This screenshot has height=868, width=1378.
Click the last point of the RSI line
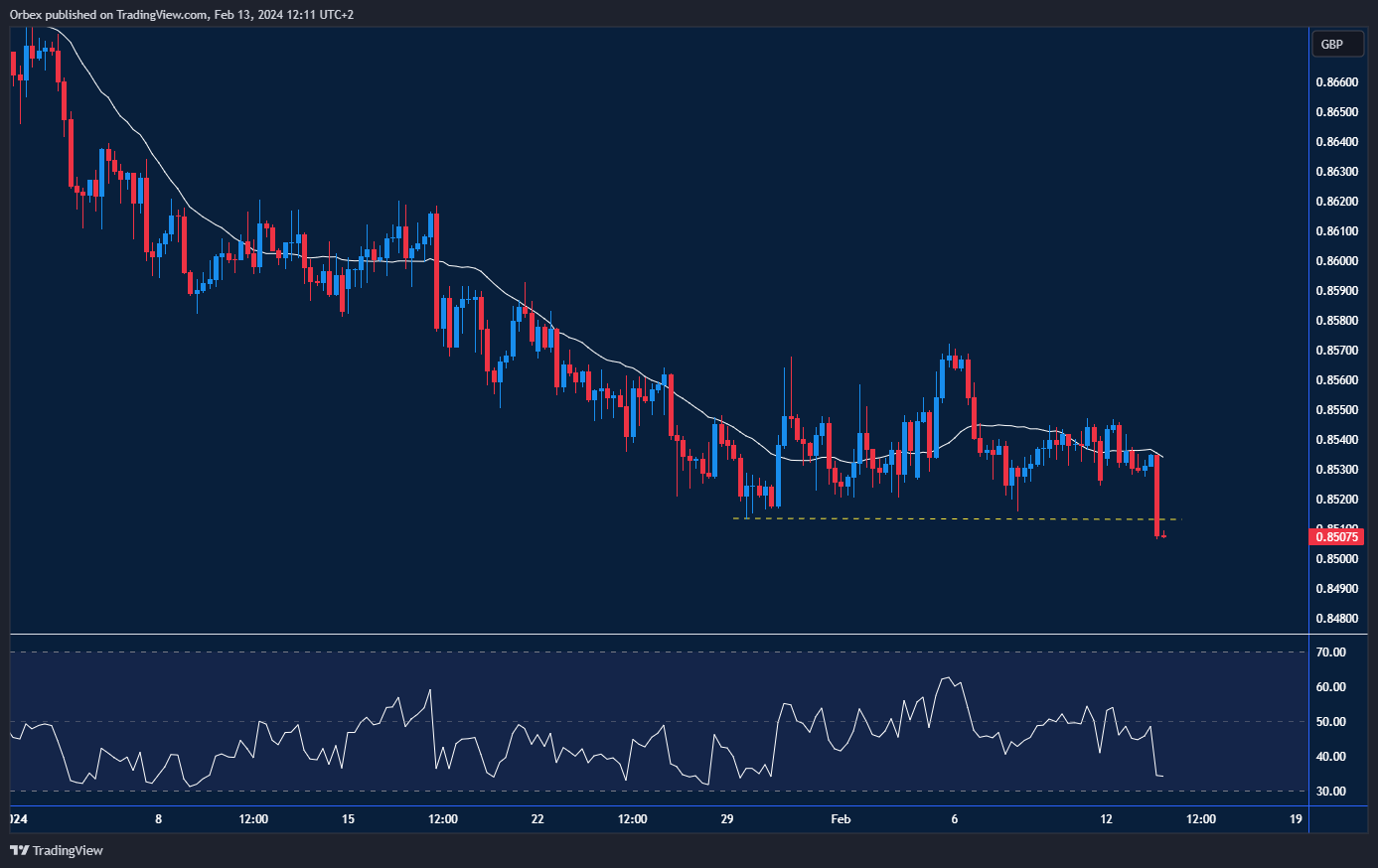click(1162, 776)
